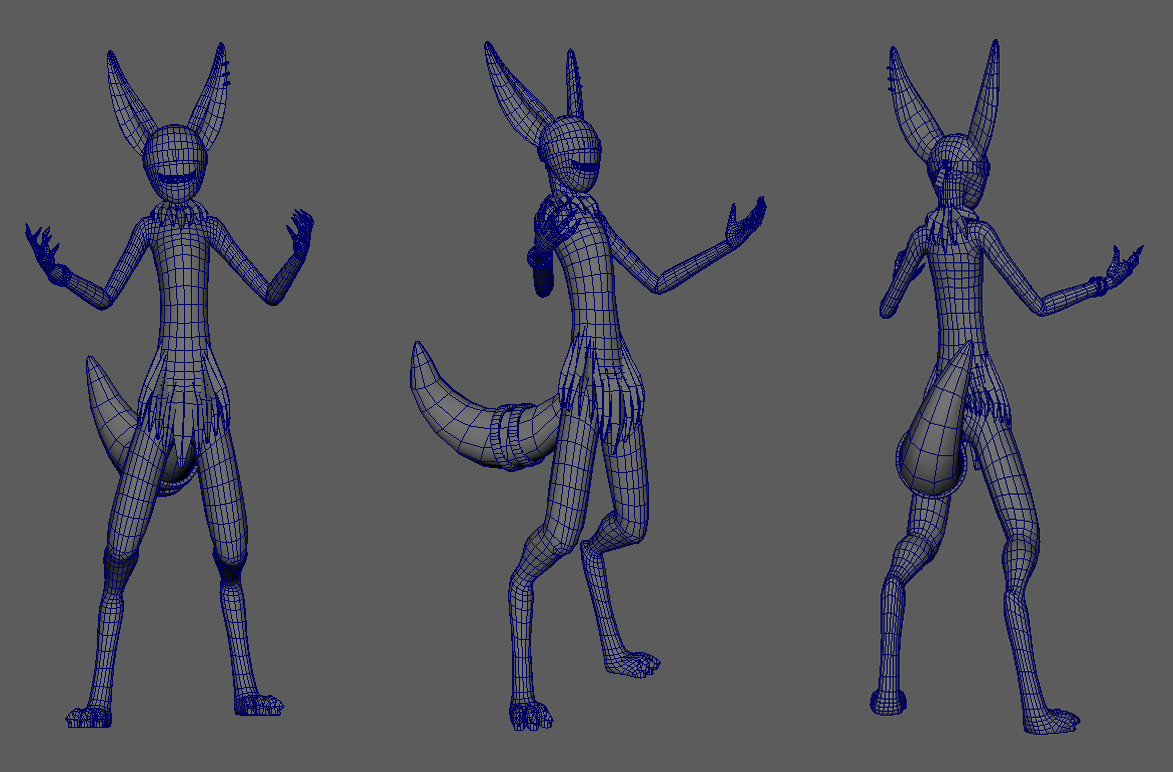Click the front-view character's paw at bottom left
The width and height of the screenshot is (1173, 772).
[x=90, y=716]
